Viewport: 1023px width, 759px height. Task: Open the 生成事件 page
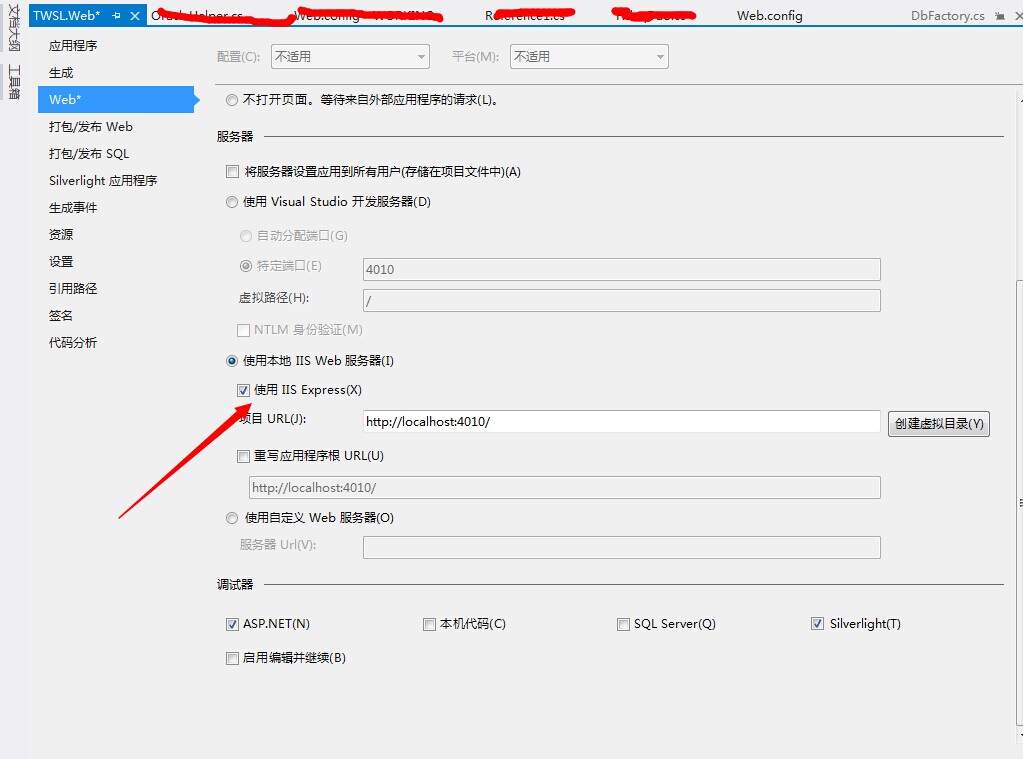point(73,208)
